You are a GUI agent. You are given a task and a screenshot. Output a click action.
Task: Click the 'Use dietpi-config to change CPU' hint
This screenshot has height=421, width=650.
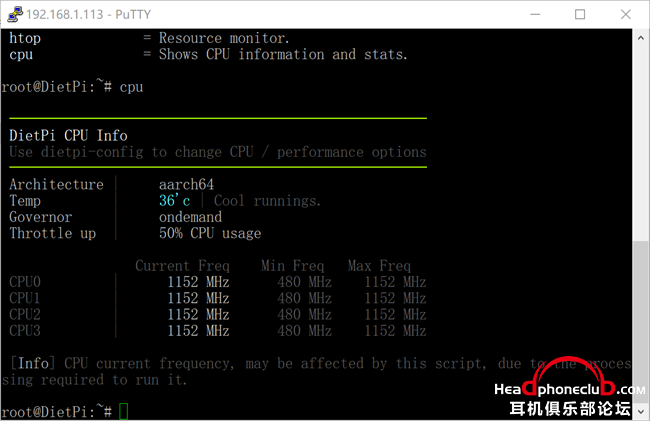pyautogui.click(x=131, y=152)
